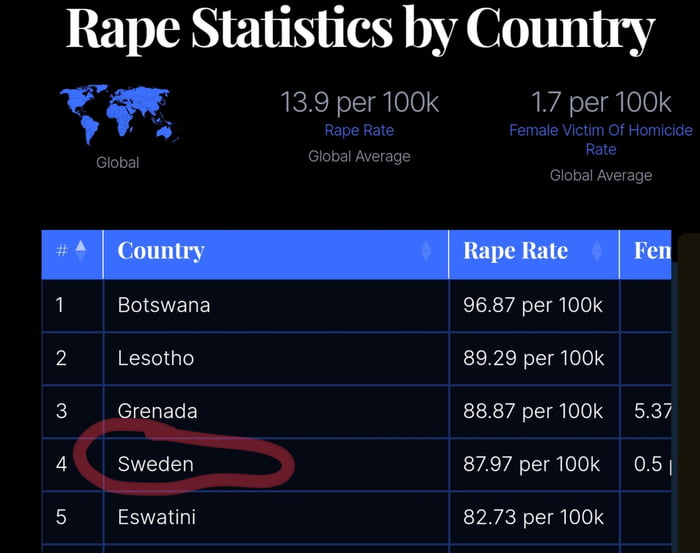Click the circled Sweden entry
The width and height of the screenshot is (700, 553).
(x=156, y=464)
